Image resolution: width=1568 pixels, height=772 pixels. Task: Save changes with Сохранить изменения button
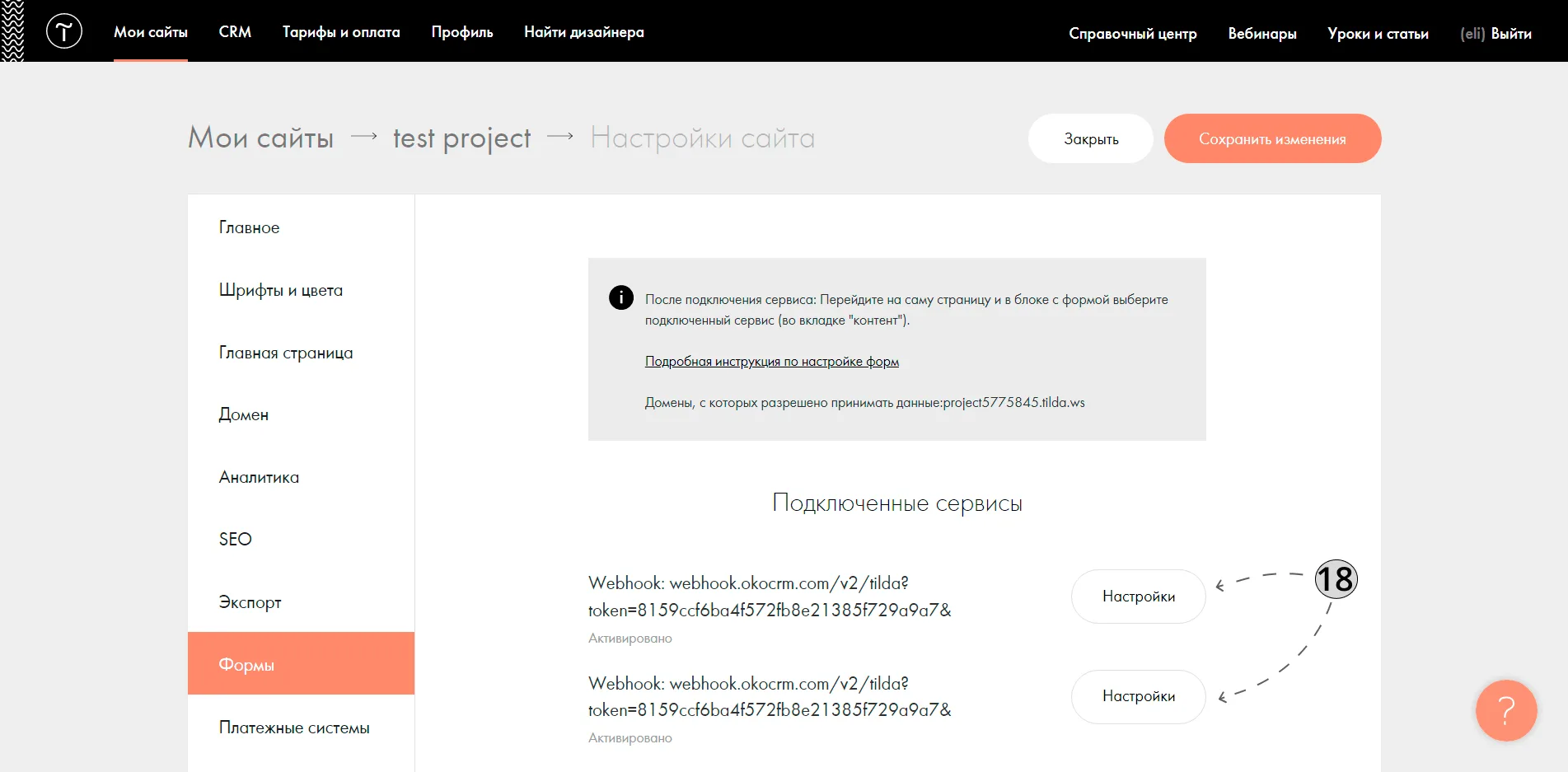pyautogui.click(x=1272, y=138)
